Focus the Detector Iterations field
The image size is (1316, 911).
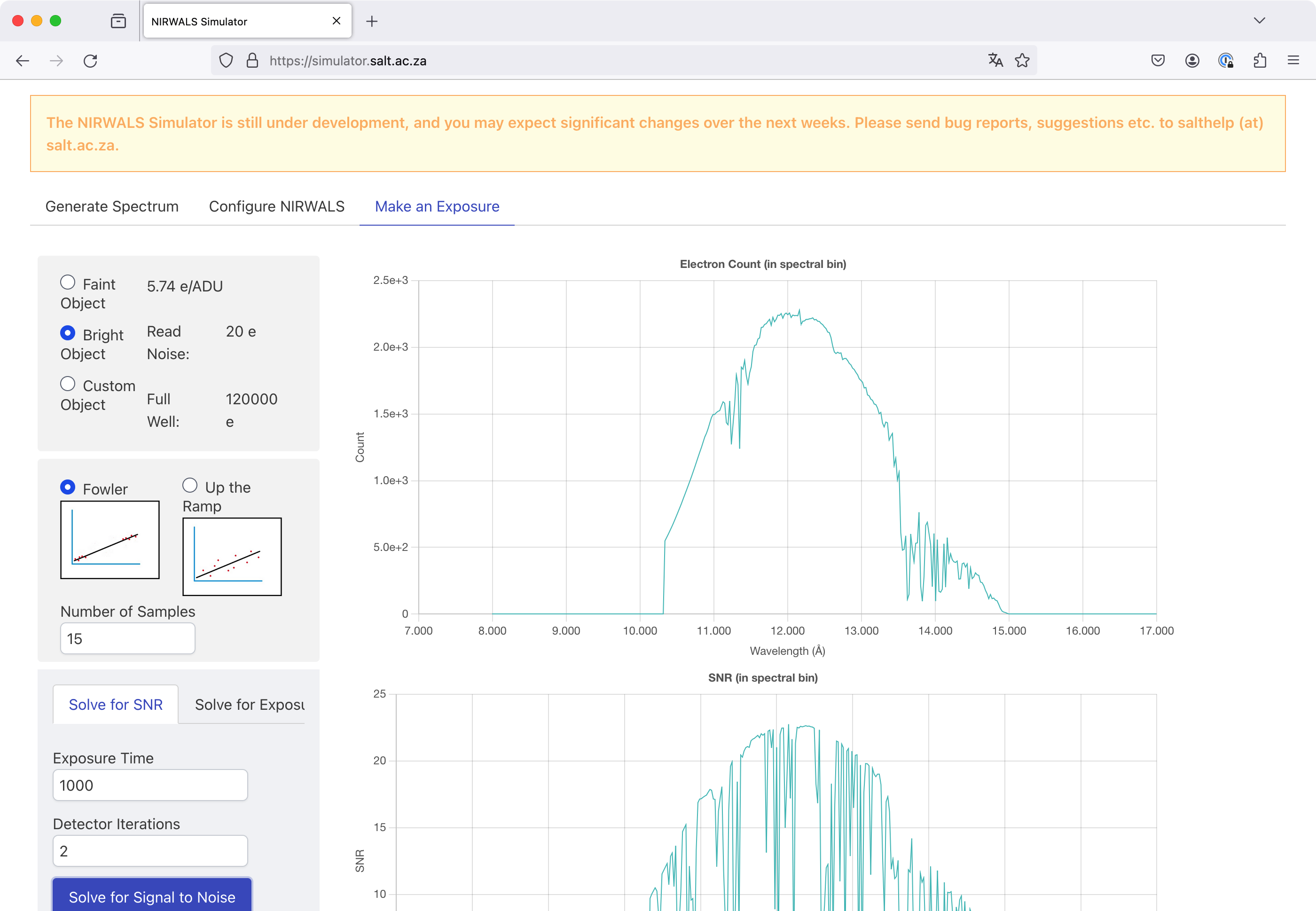tap(150, 851)
